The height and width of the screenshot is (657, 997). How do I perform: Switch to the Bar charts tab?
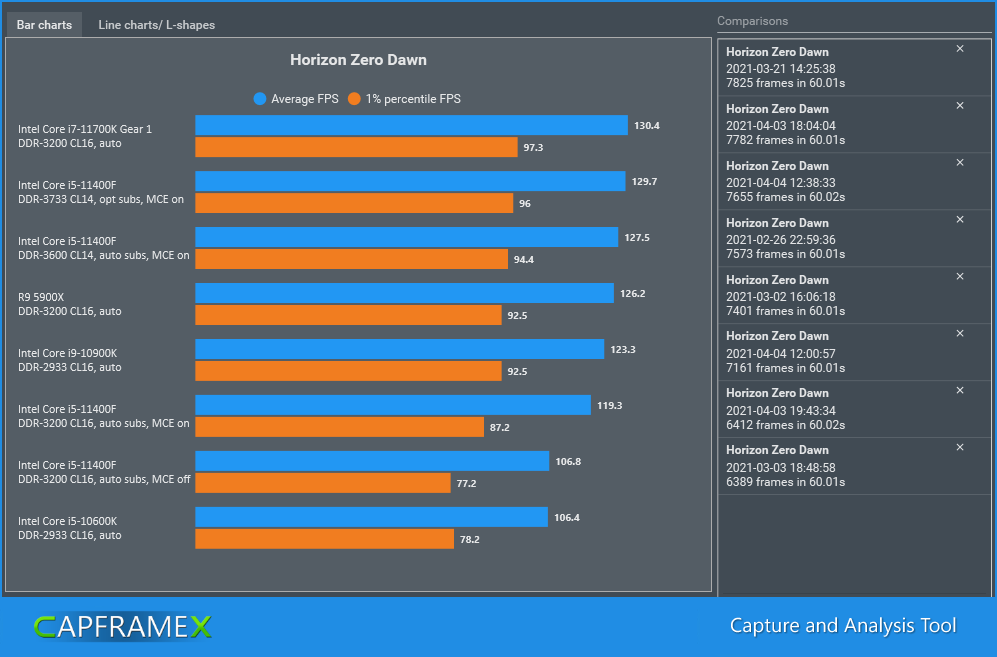(45, 25)
